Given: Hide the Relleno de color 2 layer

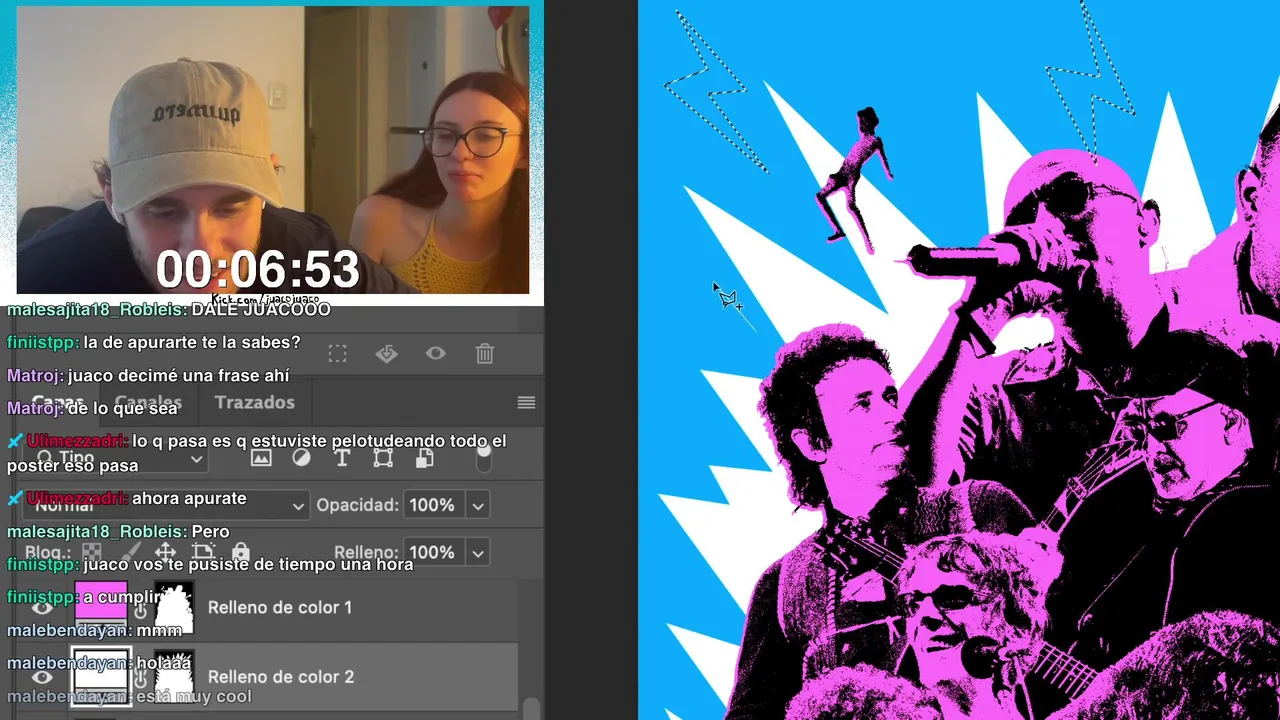Looking at the screenshot, I should [42, 677].
